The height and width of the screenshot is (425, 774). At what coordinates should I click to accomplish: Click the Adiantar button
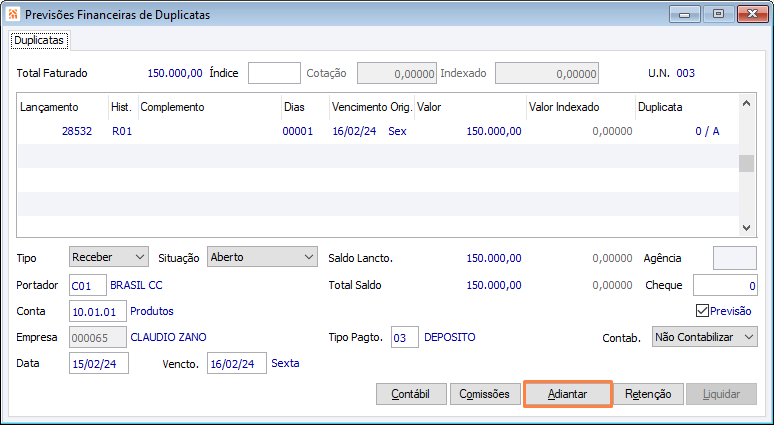[x=567, y=394]
